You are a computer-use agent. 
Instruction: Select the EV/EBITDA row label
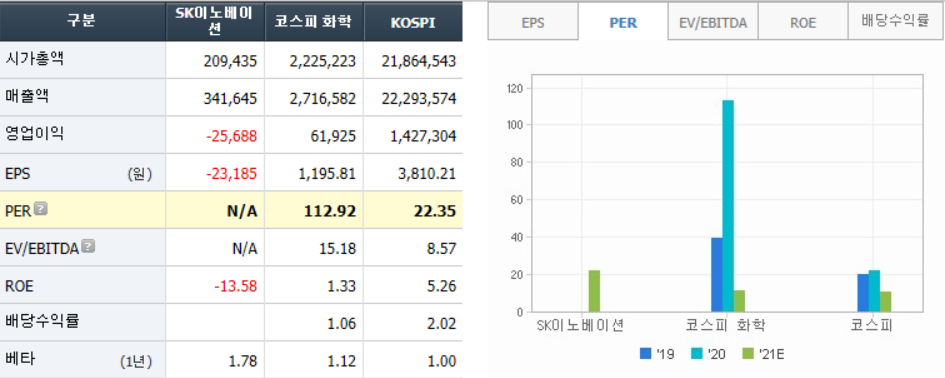click(42, 248)
